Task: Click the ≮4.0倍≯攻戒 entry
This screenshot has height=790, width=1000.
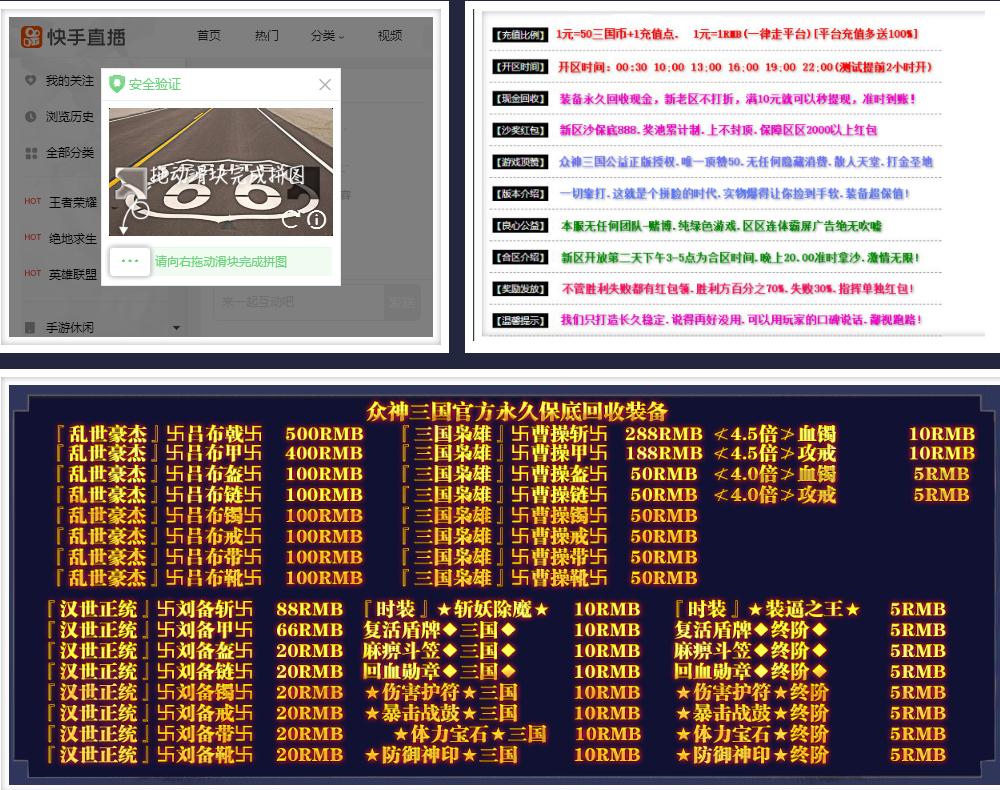Action: coord(775,495)
